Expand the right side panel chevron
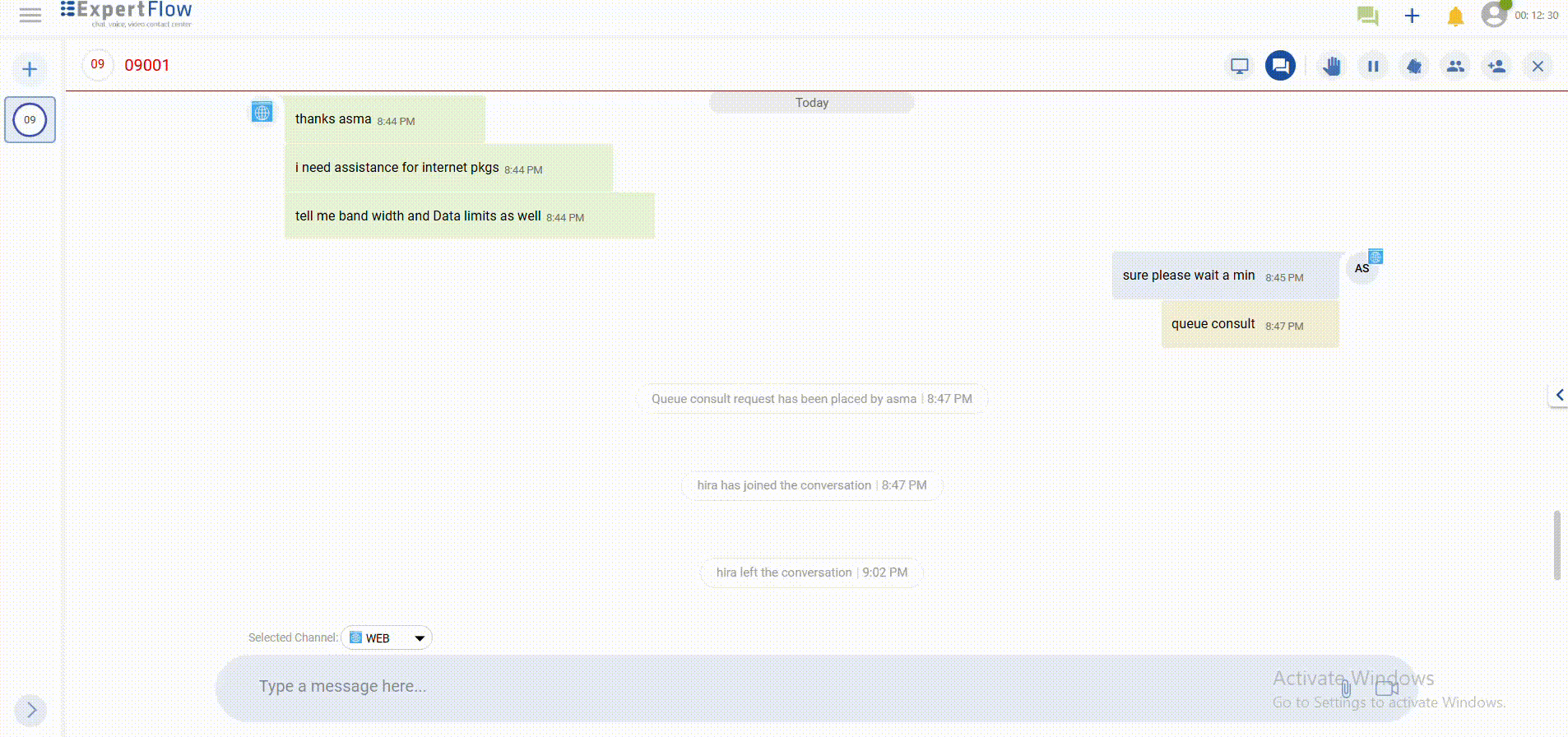1568x737 pixels. tap(1559, 396)
